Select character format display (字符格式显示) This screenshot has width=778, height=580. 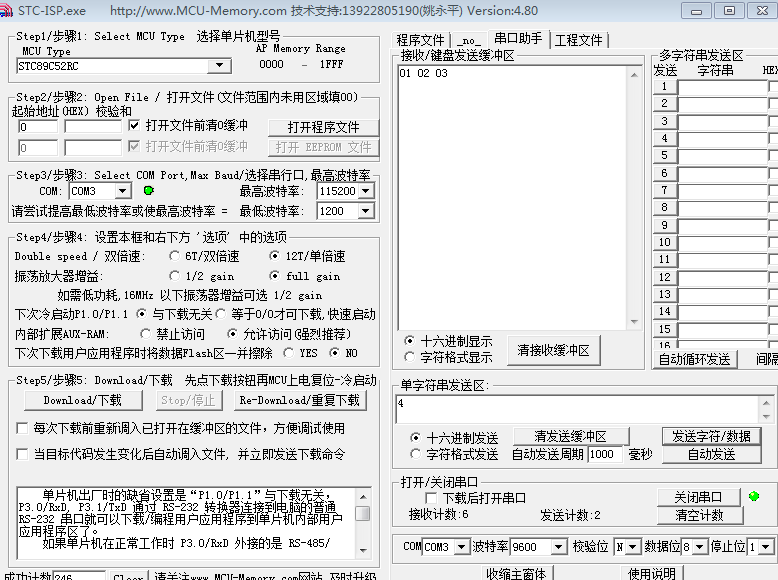[410, 357]
